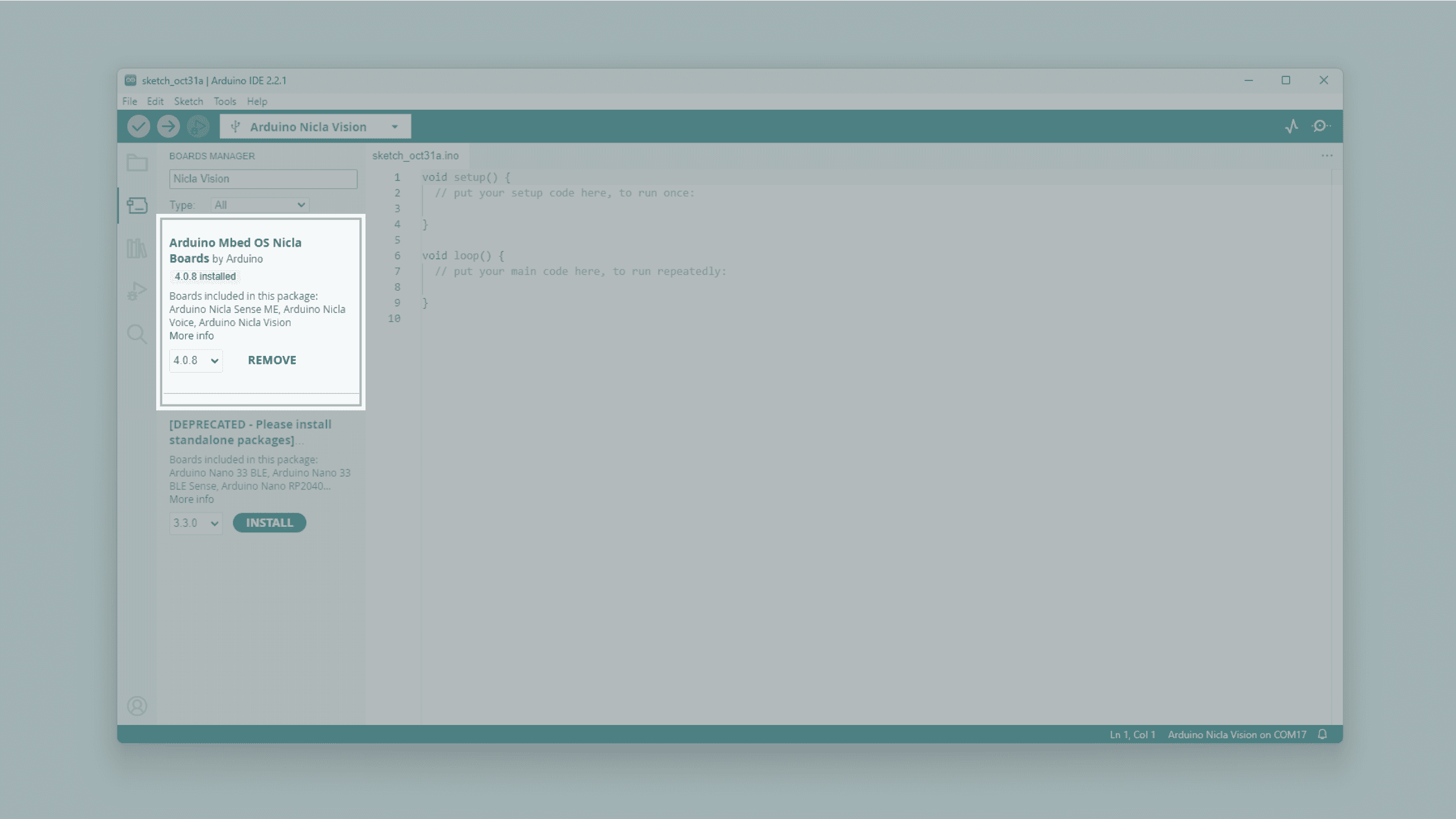Image resolution: width=1456 pixels, height=819 pixels.
Task: Start debugging with the debug toolbar icon
Action: (x=198, y=126)
